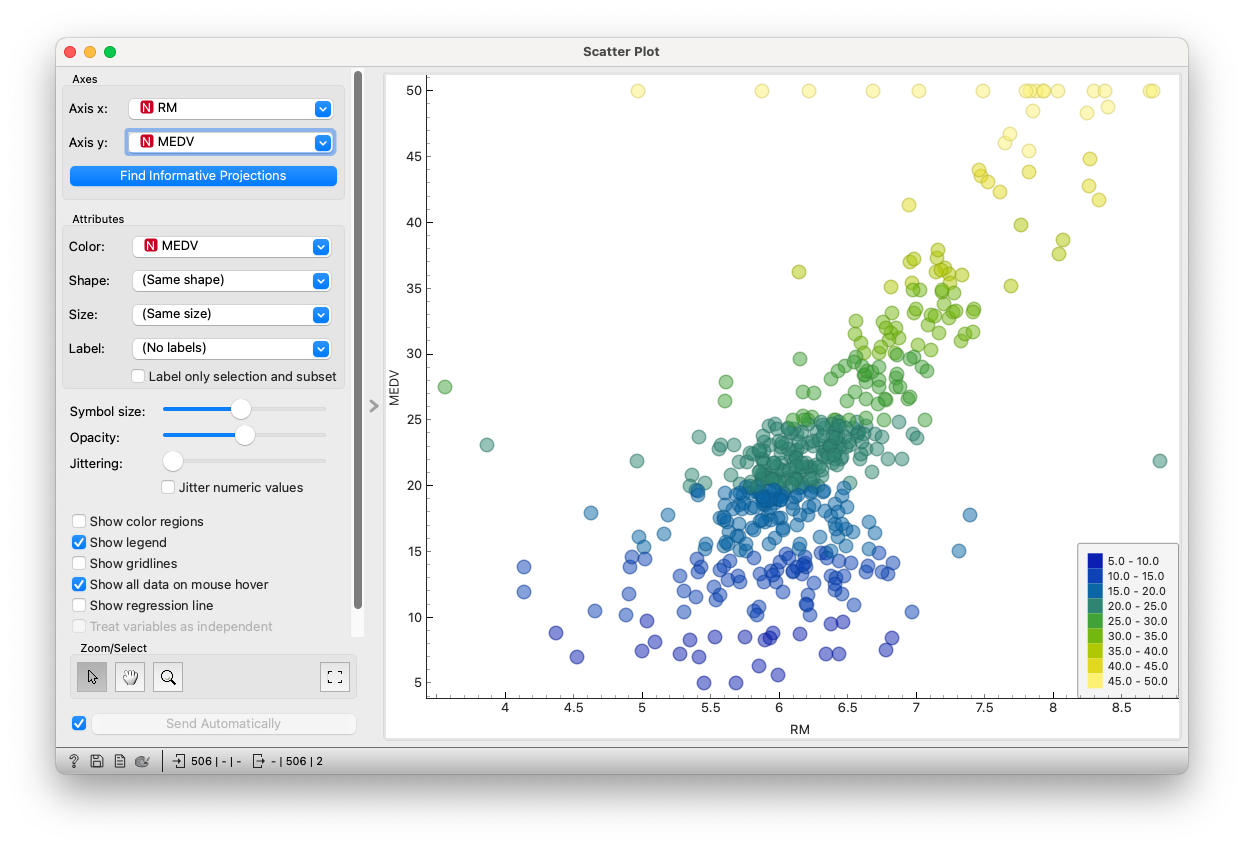
Task: Click the Zoom/Select section heading
Action: [114, 648]
